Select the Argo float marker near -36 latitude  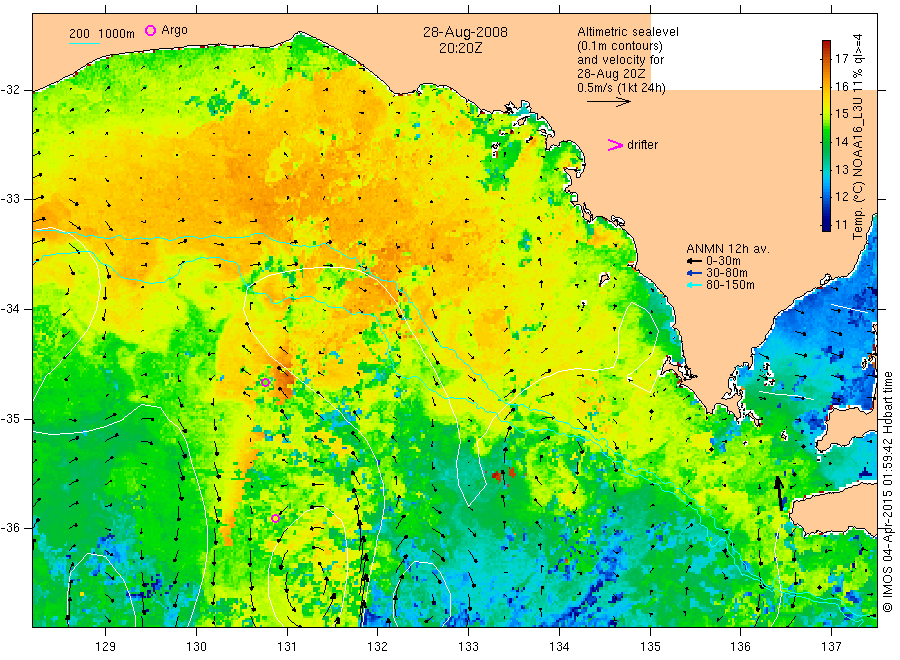click(276, 518)
